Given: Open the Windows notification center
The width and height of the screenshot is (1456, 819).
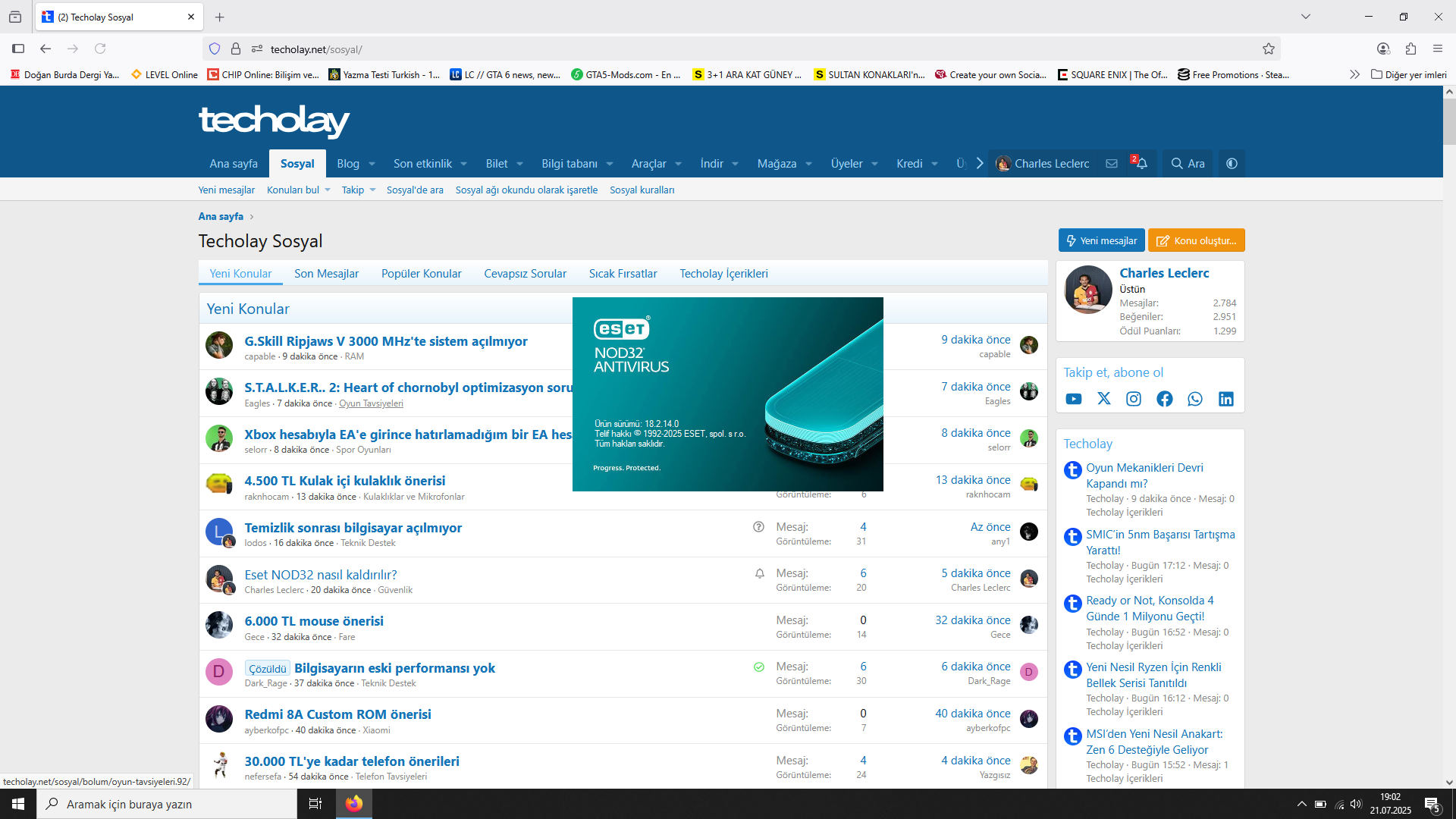Looking at the screenshot, I should (1432, 805).
